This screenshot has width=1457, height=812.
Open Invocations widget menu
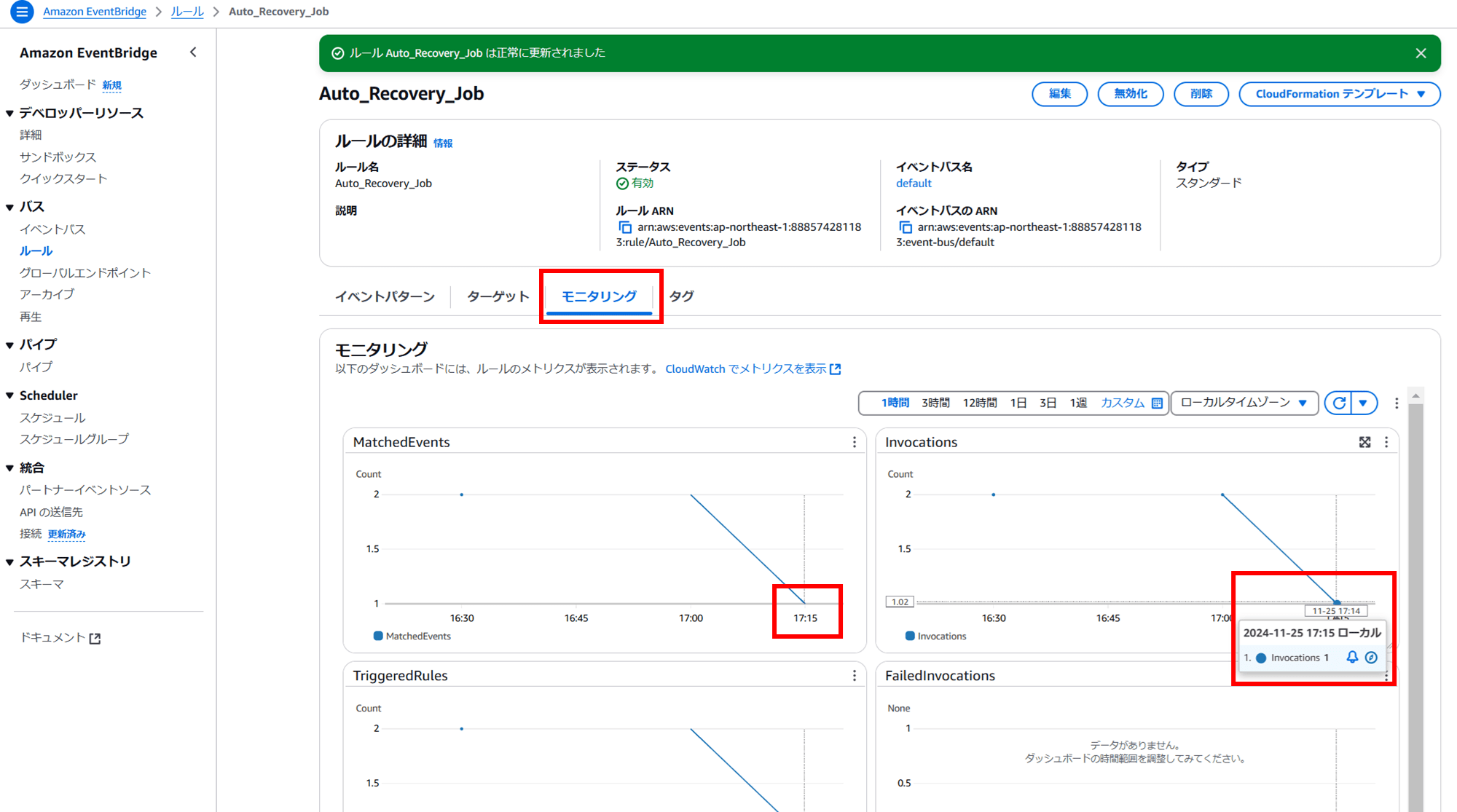1386,442
